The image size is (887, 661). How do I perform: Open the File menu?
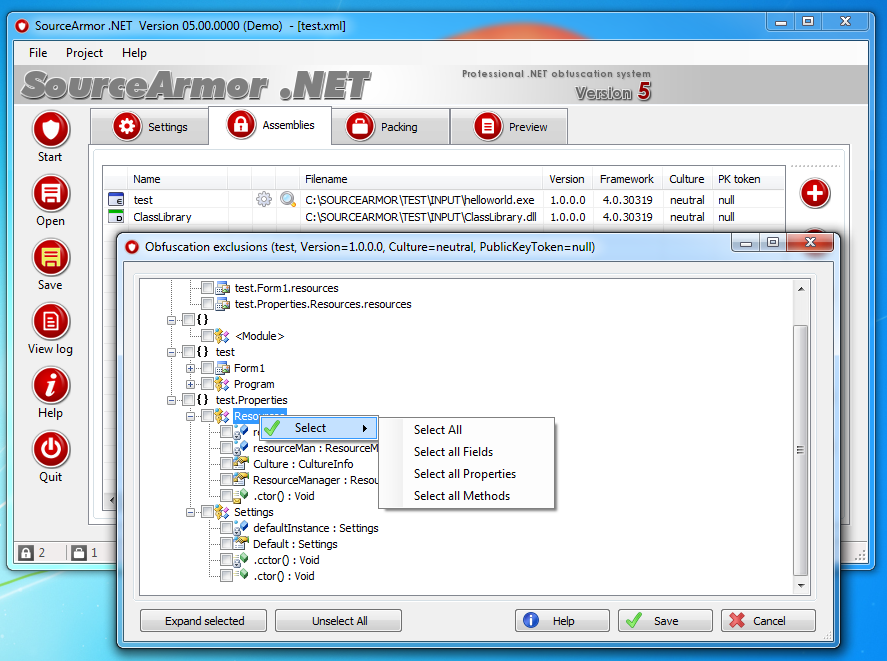point(38,53)
